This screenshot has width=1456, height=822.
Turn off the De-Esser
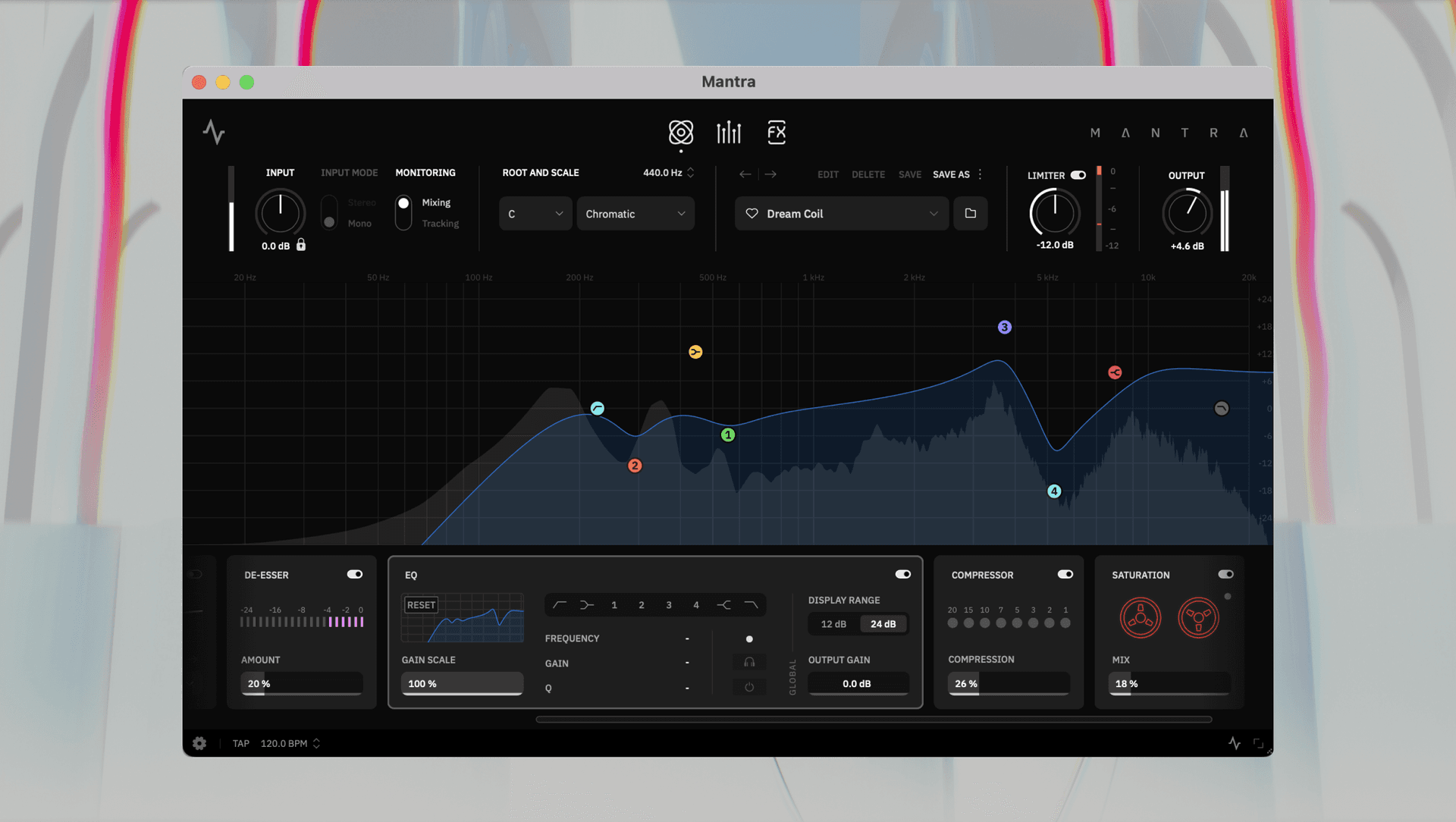pos(354,574)
